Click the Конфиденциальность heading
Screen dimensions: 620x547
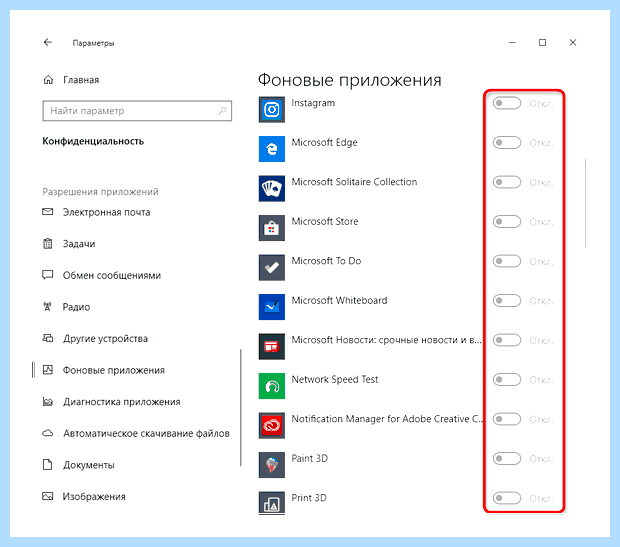pyautogui.click(x=93, y=141)
